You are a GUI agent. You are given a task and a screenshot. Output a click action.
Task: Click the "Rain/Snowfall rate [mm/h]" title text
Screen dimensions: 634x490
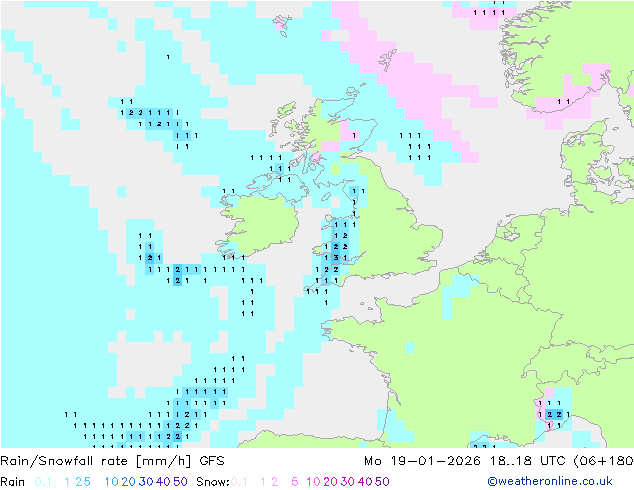[x=97, y=461]
